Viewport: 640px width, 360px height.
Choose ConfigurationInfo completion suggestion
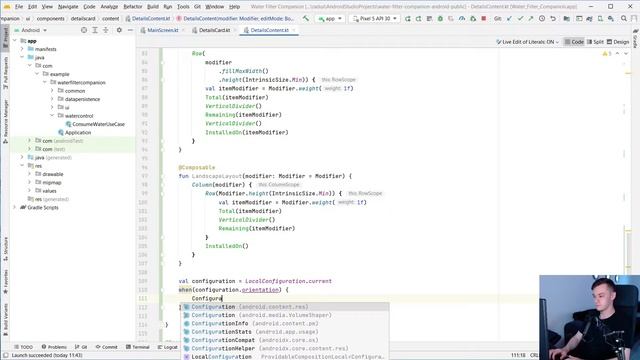pos(285,324)
